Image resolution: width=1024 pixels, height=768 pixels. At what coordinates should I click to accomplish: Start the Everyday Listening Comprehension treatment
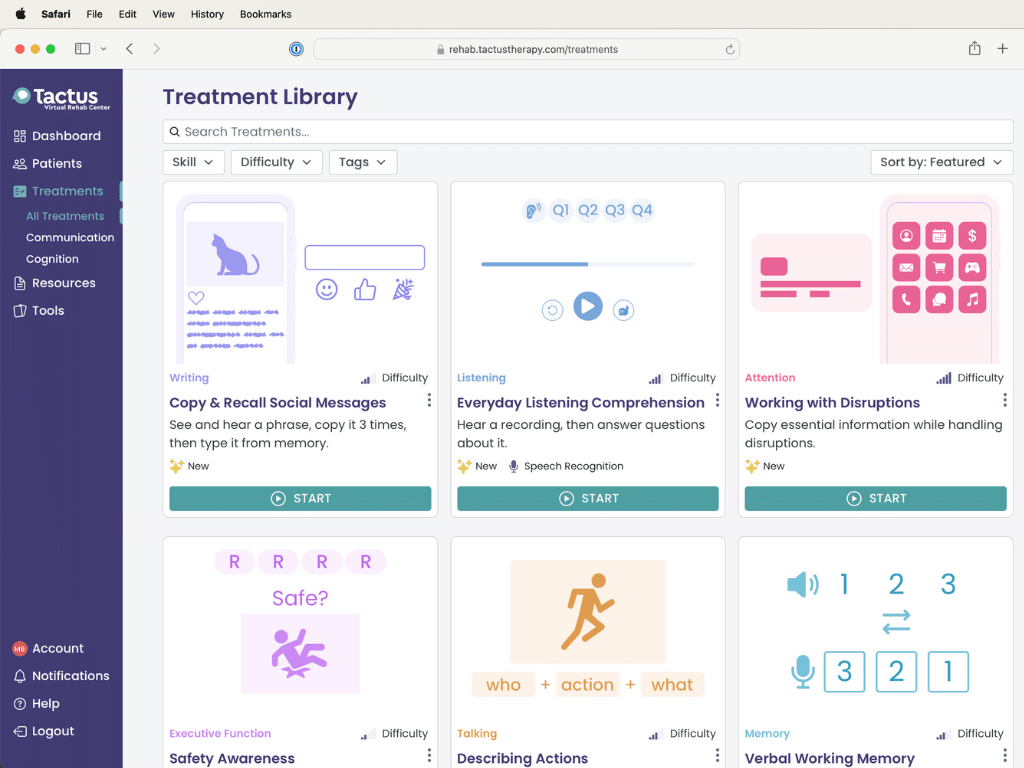click(588, 498)
